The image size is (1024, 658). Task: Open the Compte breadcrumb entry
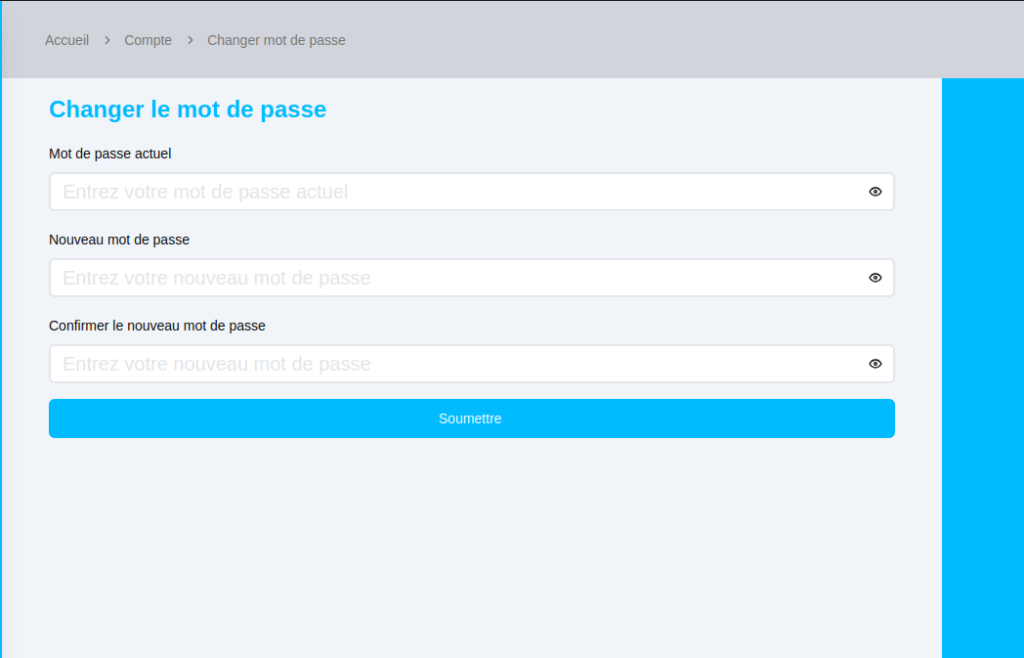point(147,40)
